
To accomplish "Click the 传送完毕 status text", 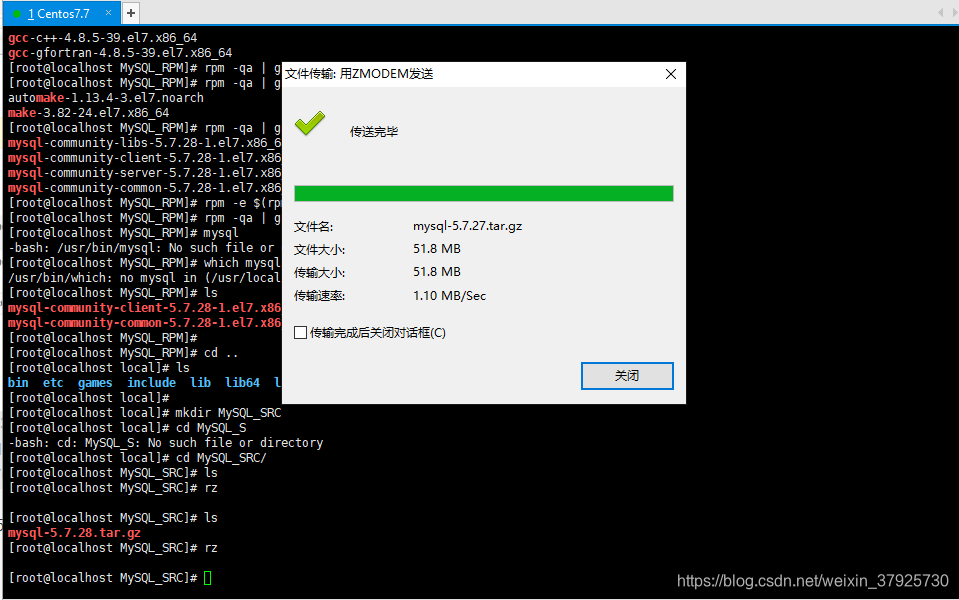I will click(x=374, y=131).
